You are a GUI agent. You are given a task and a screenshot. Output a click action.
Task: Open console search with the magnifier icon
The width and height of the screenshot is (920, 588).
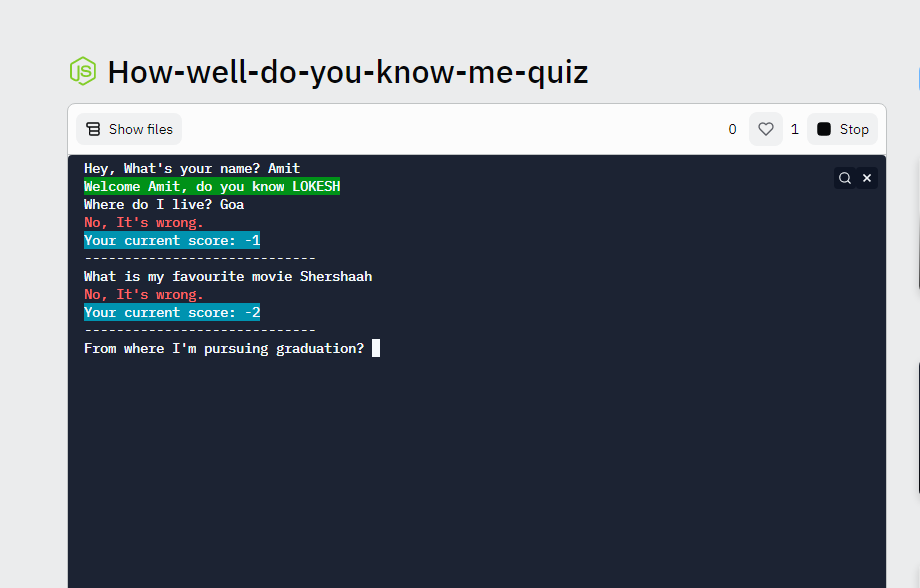(x=845, y=178)
